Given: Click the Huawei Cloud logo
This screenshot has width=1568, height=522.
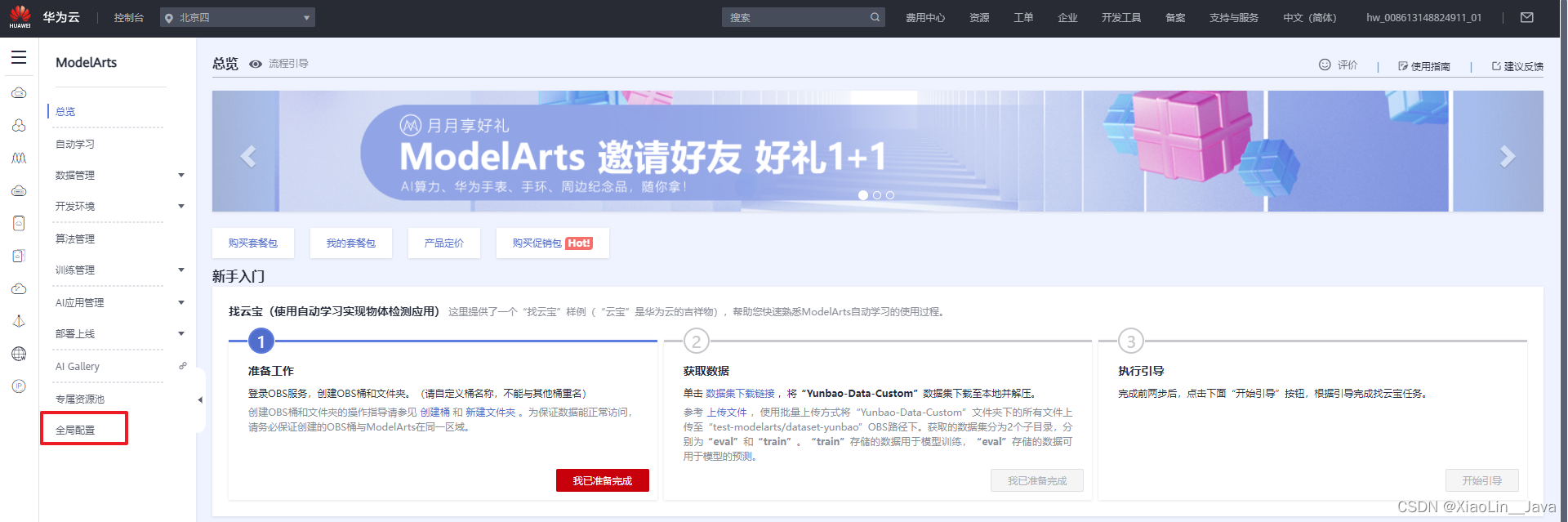Looking at the screenshot, I should 45,17.
